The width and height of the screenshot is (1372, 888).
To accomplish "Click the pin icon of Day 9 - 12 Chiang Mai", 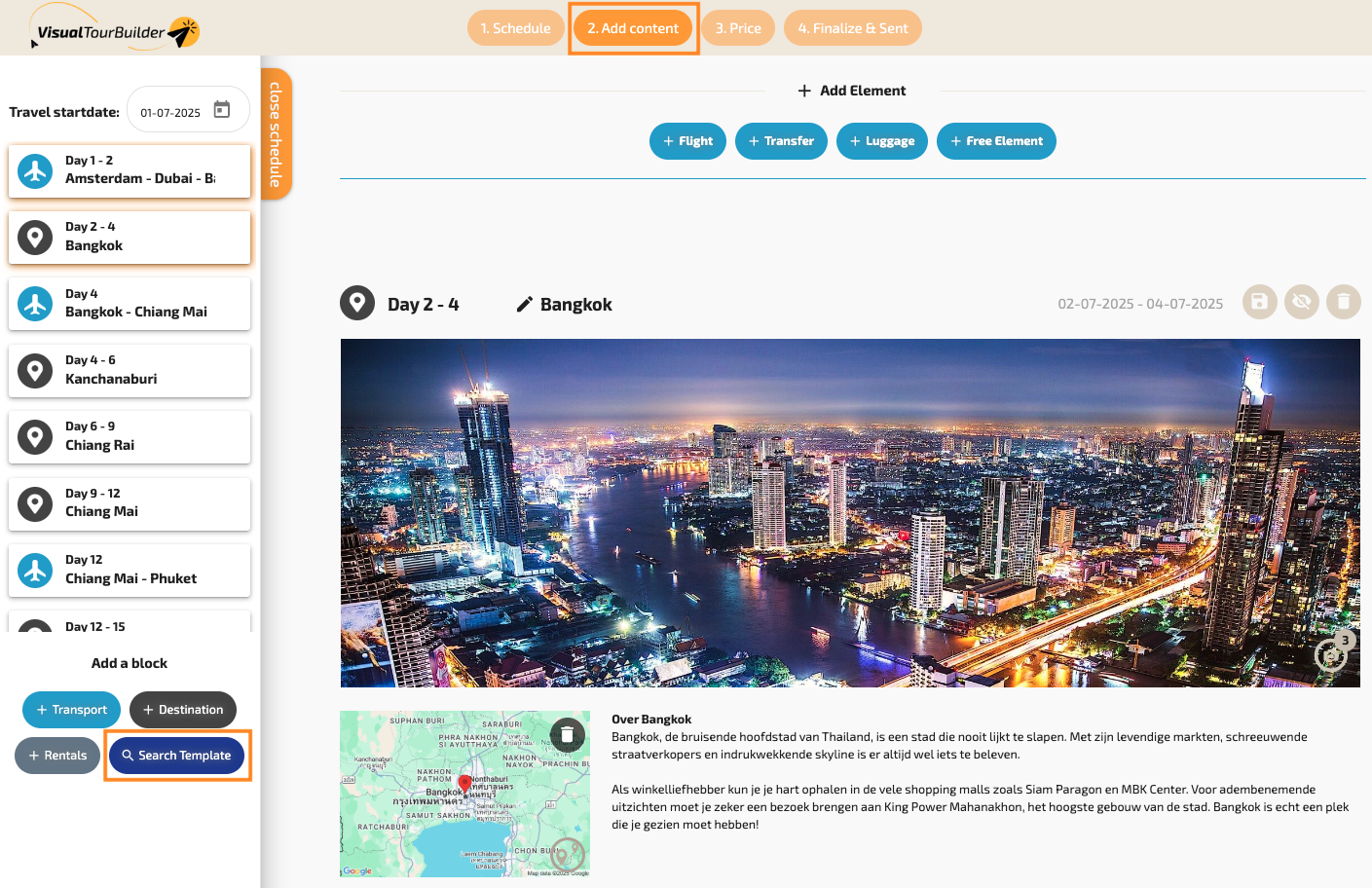I will [35, 504].
